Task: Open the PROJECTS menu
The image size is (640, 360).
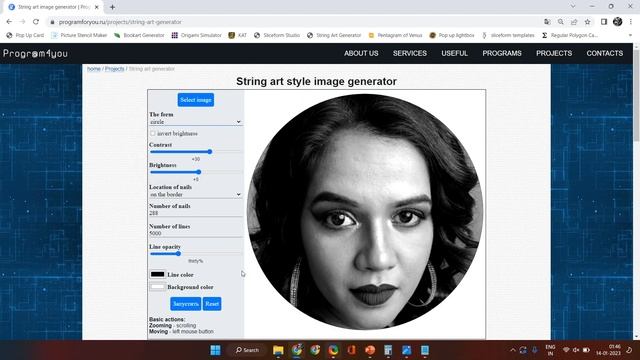Action: coord(554,53)
